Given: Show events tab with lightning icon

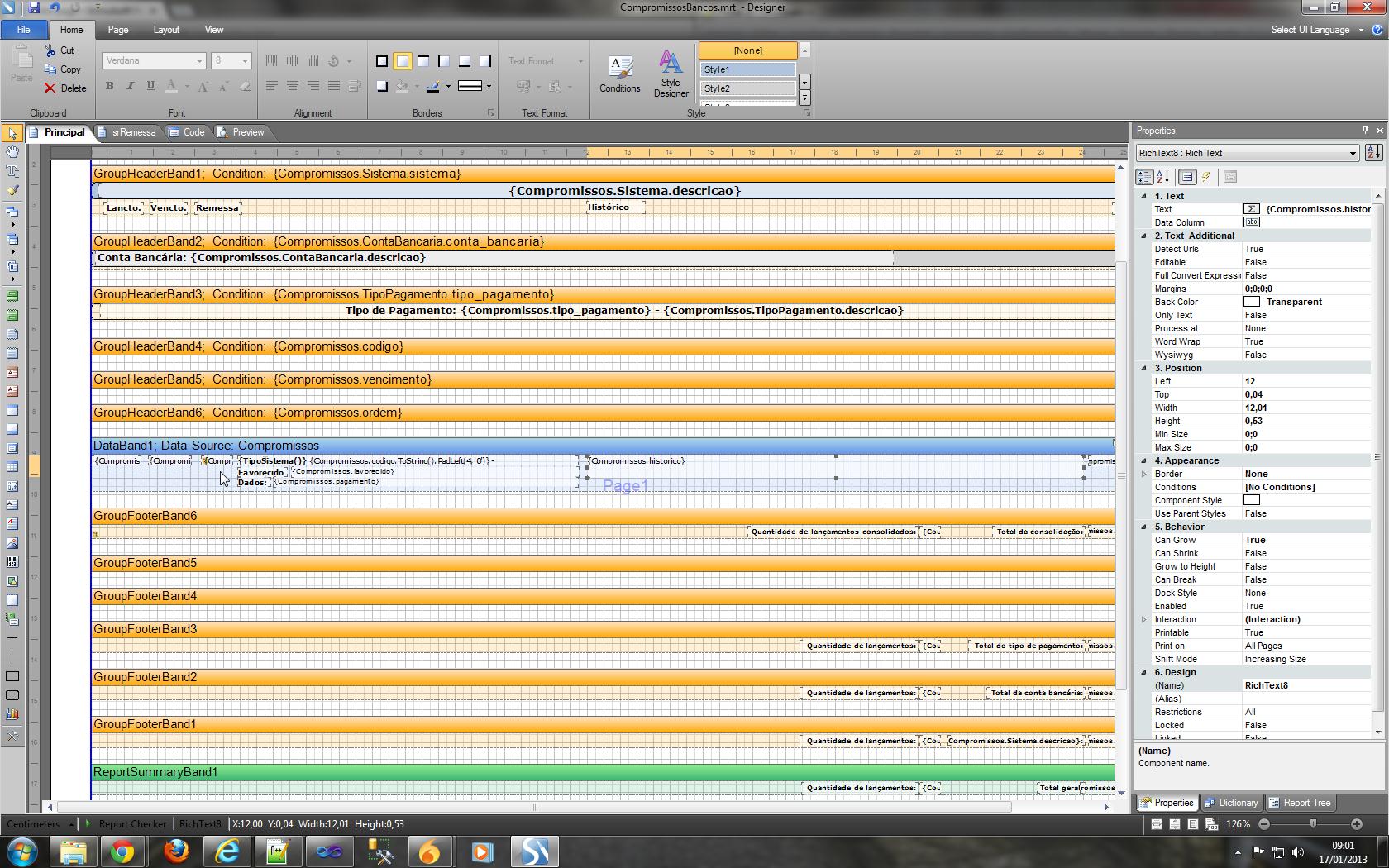Looking at the screenshot, I should pos(1206,177).
